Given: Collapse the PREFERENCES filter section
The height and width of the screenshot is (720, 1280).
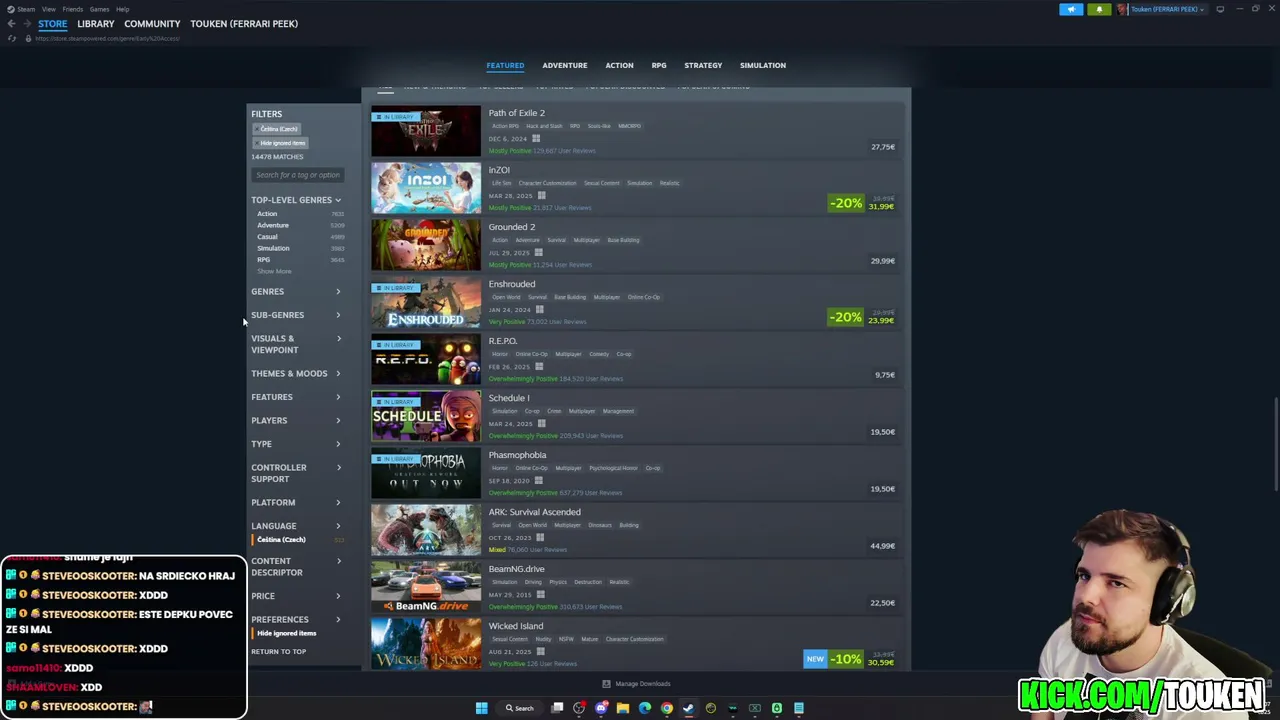Looking at the screenshot, I should (x=296, y=619).
